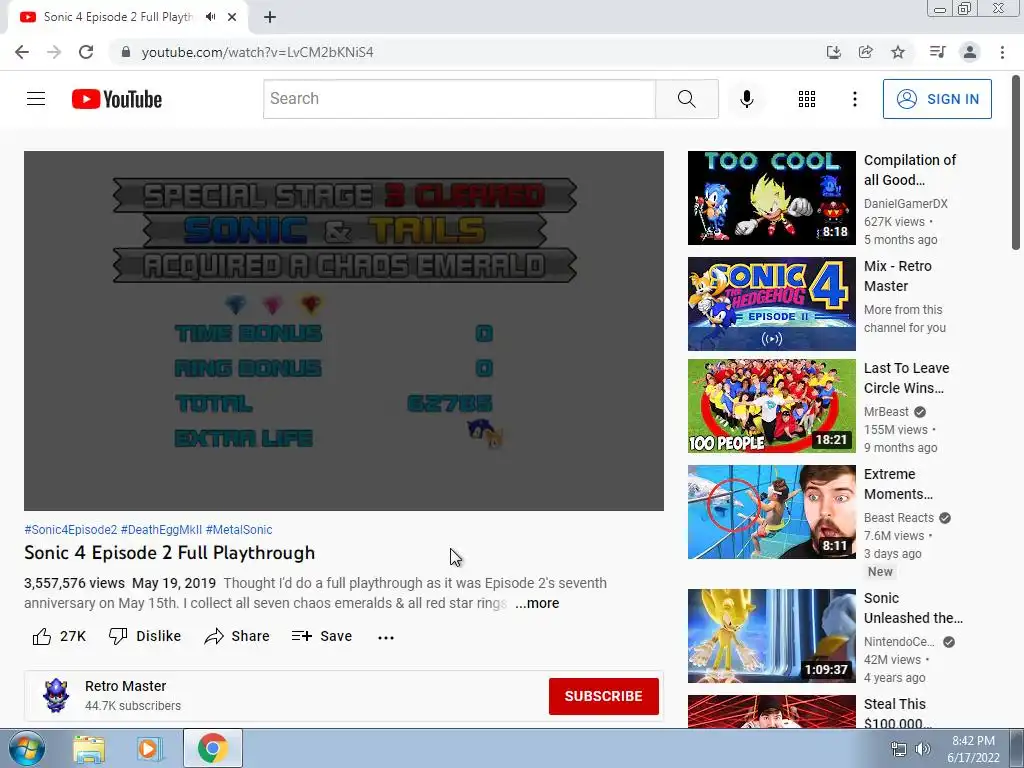This screenshot has width=1024, height=768.
Task: Select the address bar URL
Action: (x=257, y=52)
